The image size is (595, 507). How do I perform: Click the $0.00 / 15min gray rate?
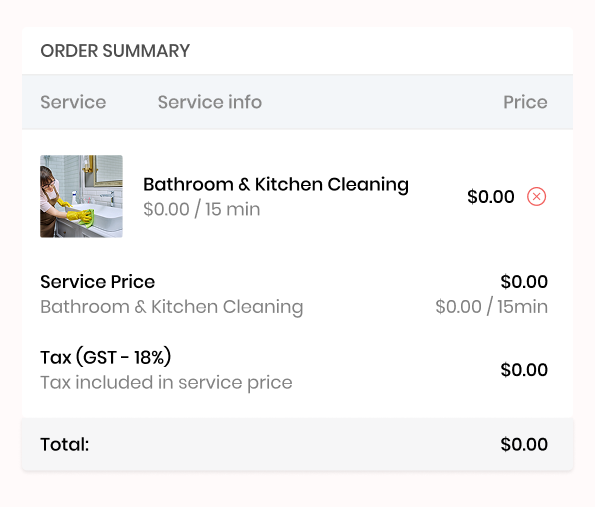pos(491,307)
